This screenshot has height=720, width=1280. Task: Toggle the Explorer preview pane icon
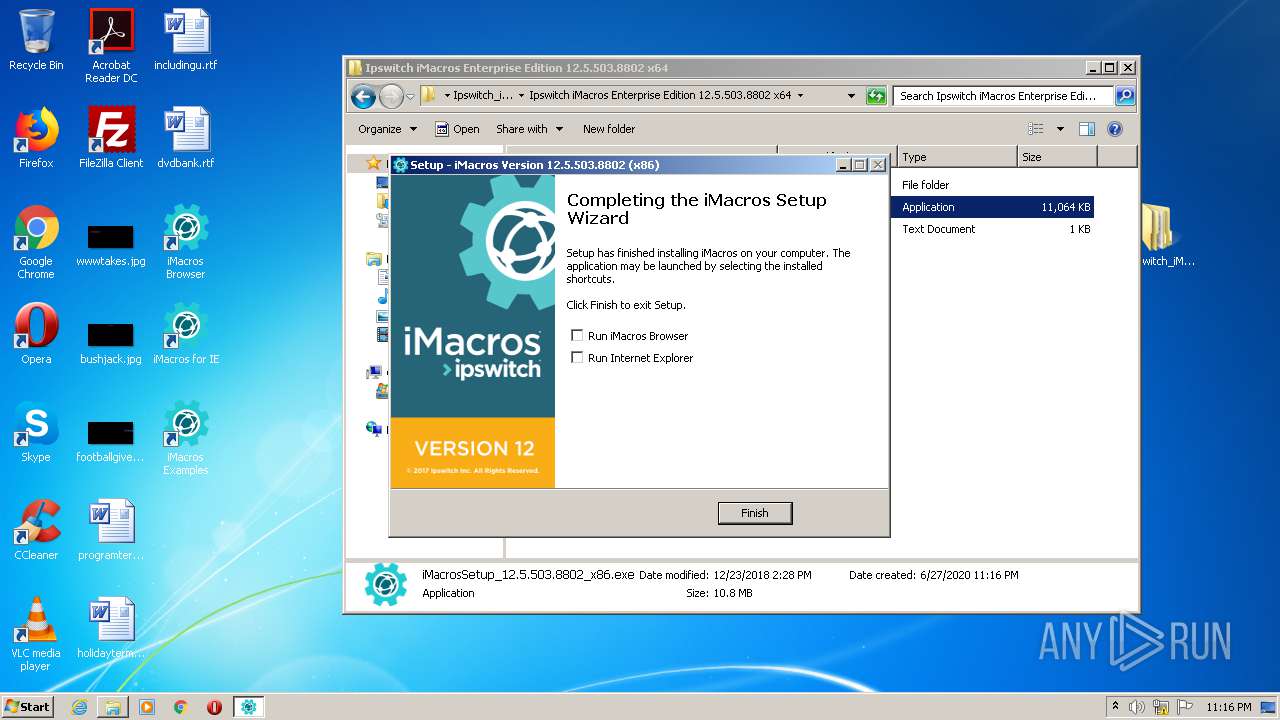[1087, 129]
